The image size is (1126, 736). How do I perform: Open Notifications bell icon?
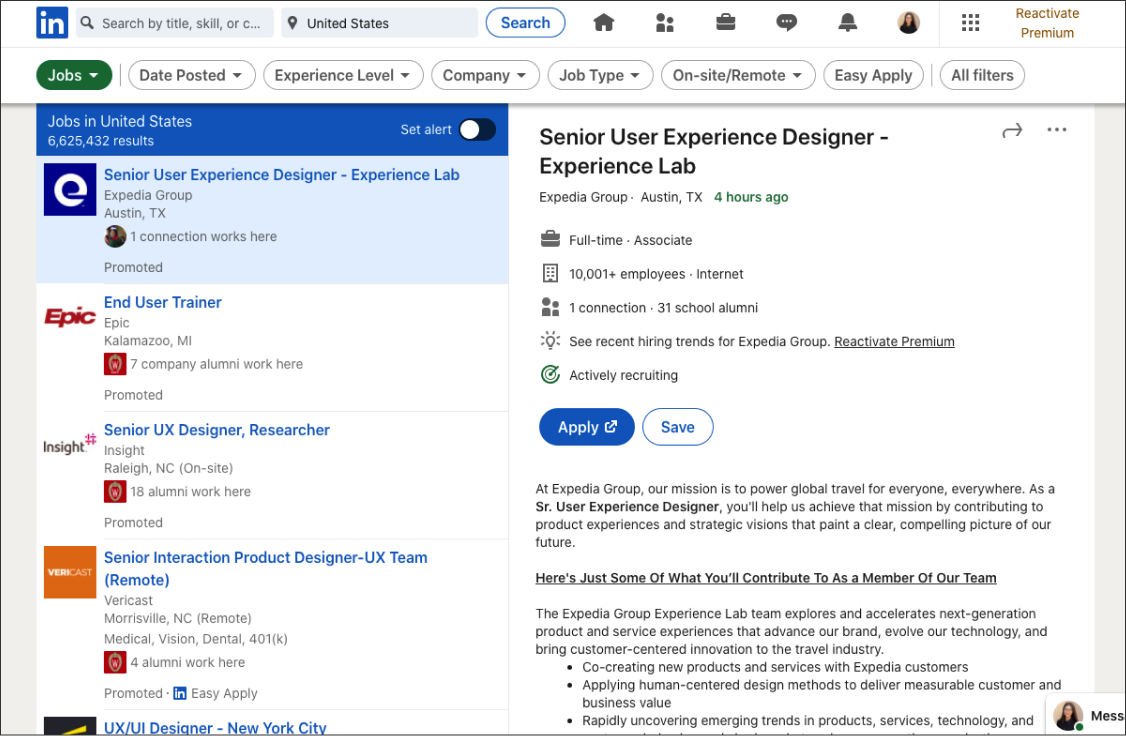pyautogui.click(x=848, y=23)
